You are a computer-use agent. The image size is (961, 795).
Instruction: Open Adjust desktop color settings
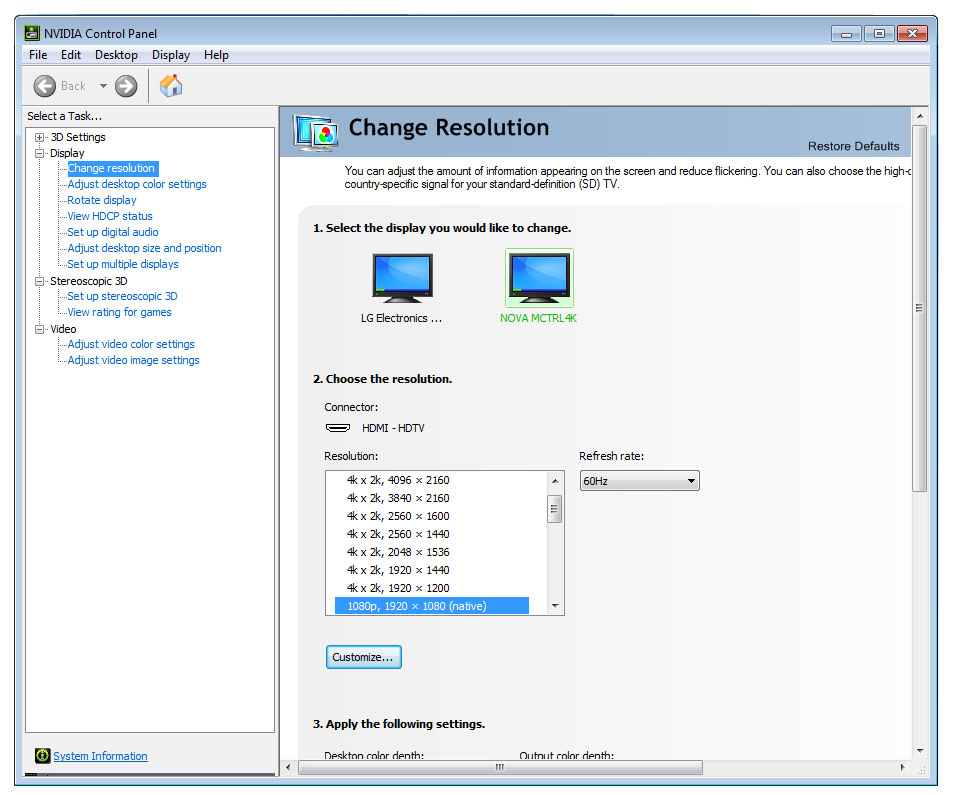click(x=137, y=184)
